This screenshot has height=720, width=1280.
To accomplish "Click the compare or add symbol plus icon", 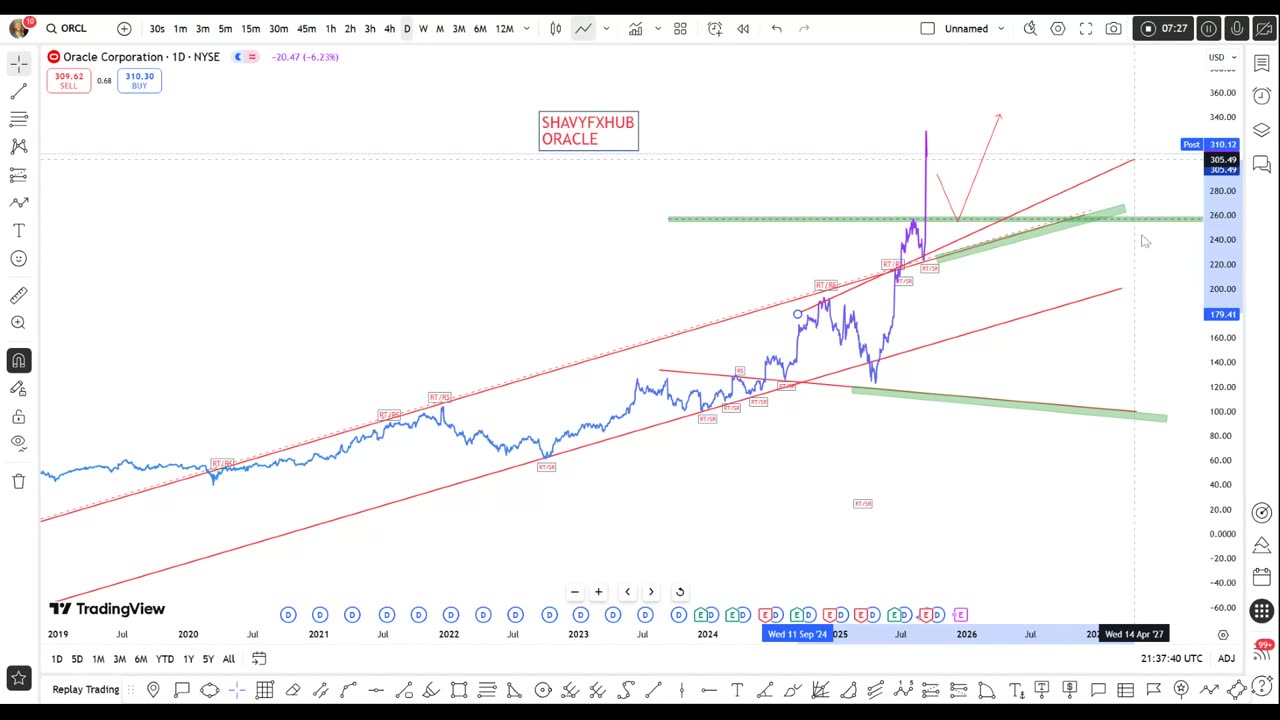I will click(x=124, y=28).
